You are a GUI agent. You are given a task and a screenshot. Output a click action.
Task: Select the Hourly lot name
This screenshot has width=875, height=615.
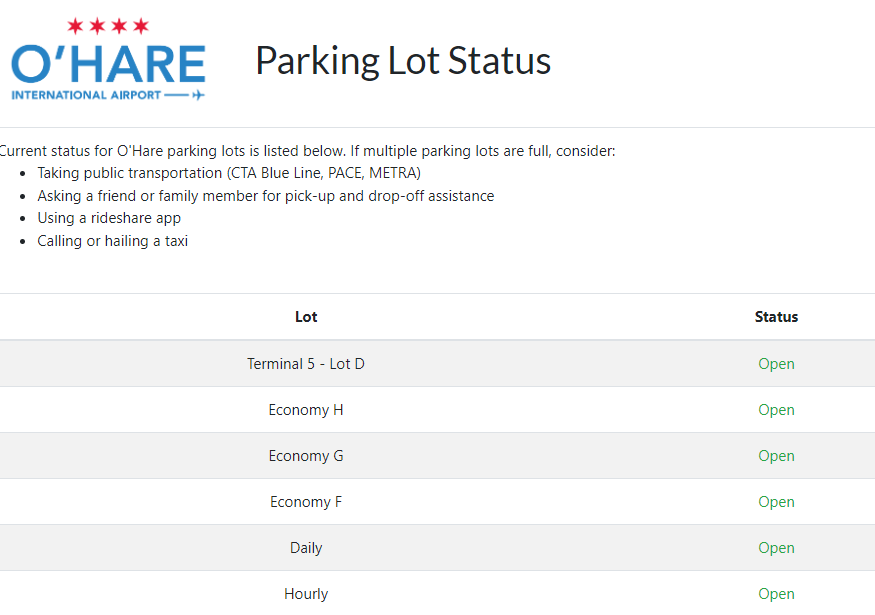(306, 594)
